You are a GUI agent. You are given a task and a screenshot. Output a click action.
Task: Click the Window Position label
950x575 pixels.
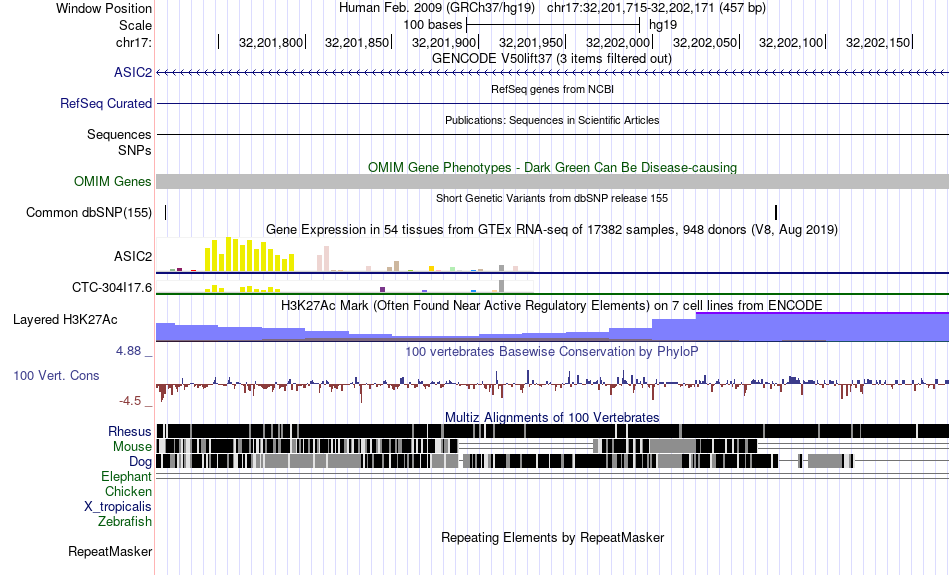click(x=104, y=8)
